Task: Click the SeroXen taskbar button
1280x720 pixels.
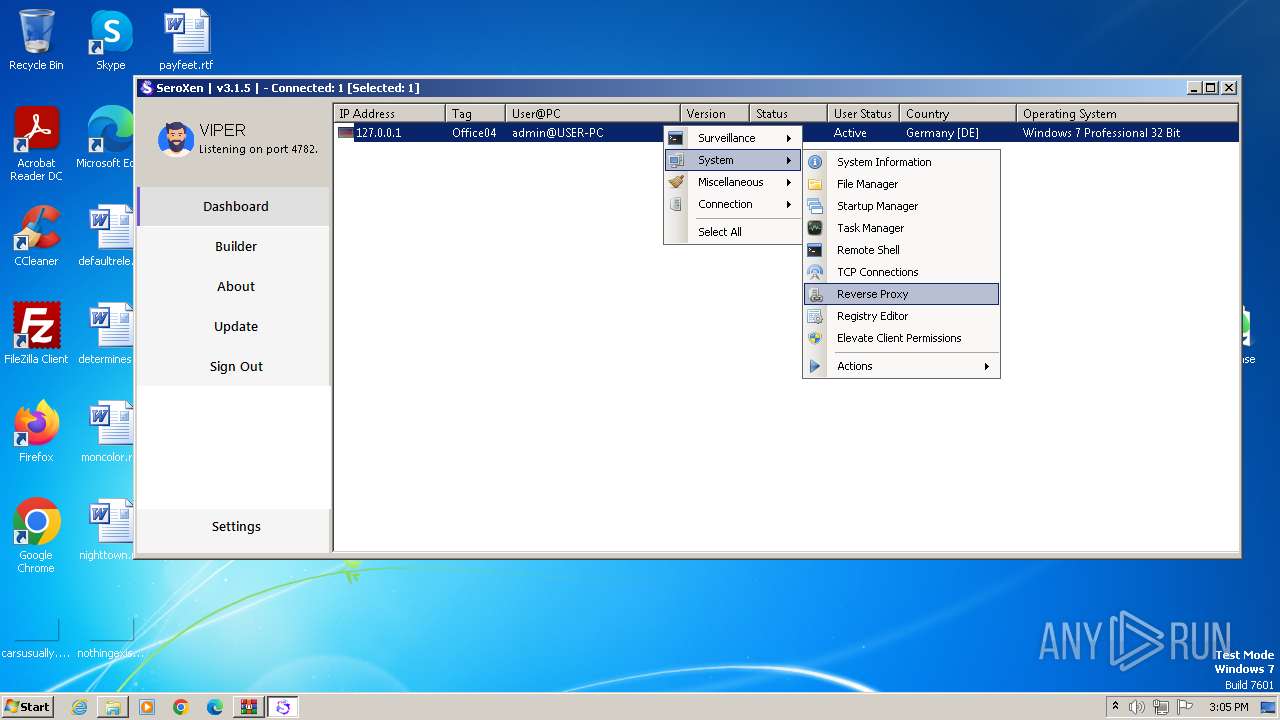Action: coord(283,706)
